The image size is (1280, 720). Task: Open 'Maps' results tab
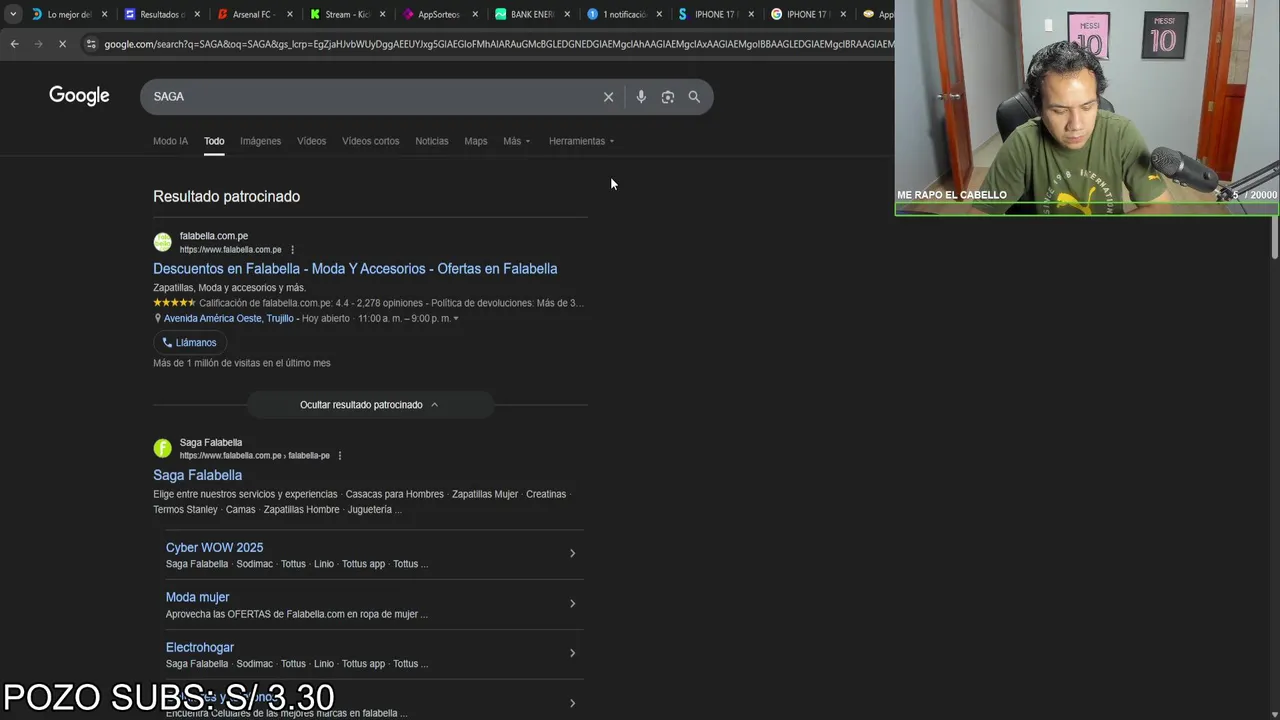tap(476, 141)
